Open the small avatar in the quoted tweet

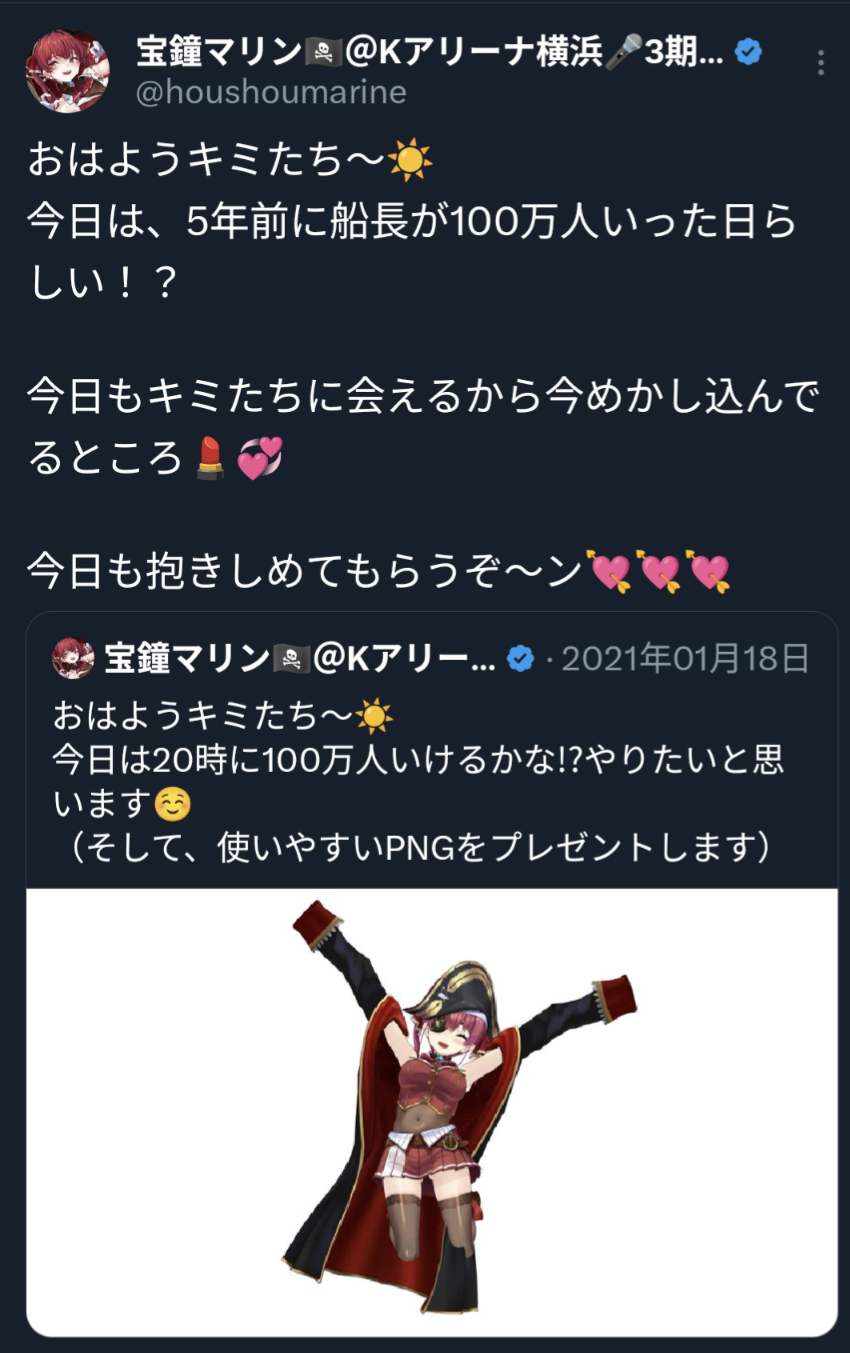pos(72,659)
